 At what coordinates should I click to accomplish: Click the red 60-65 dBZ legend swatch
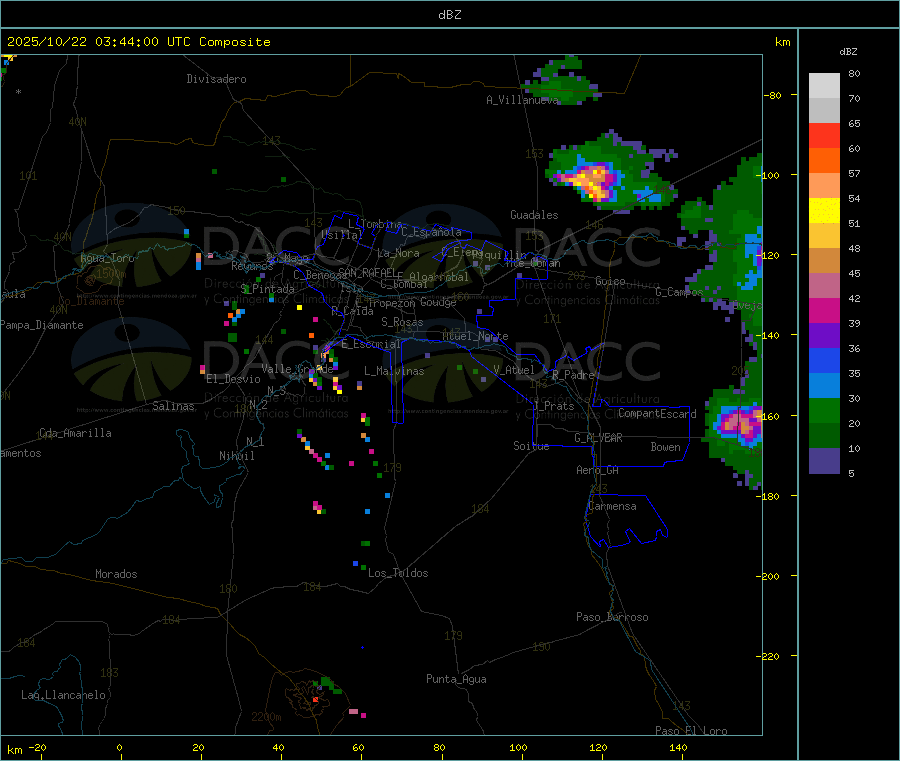[x=824, y=135]
